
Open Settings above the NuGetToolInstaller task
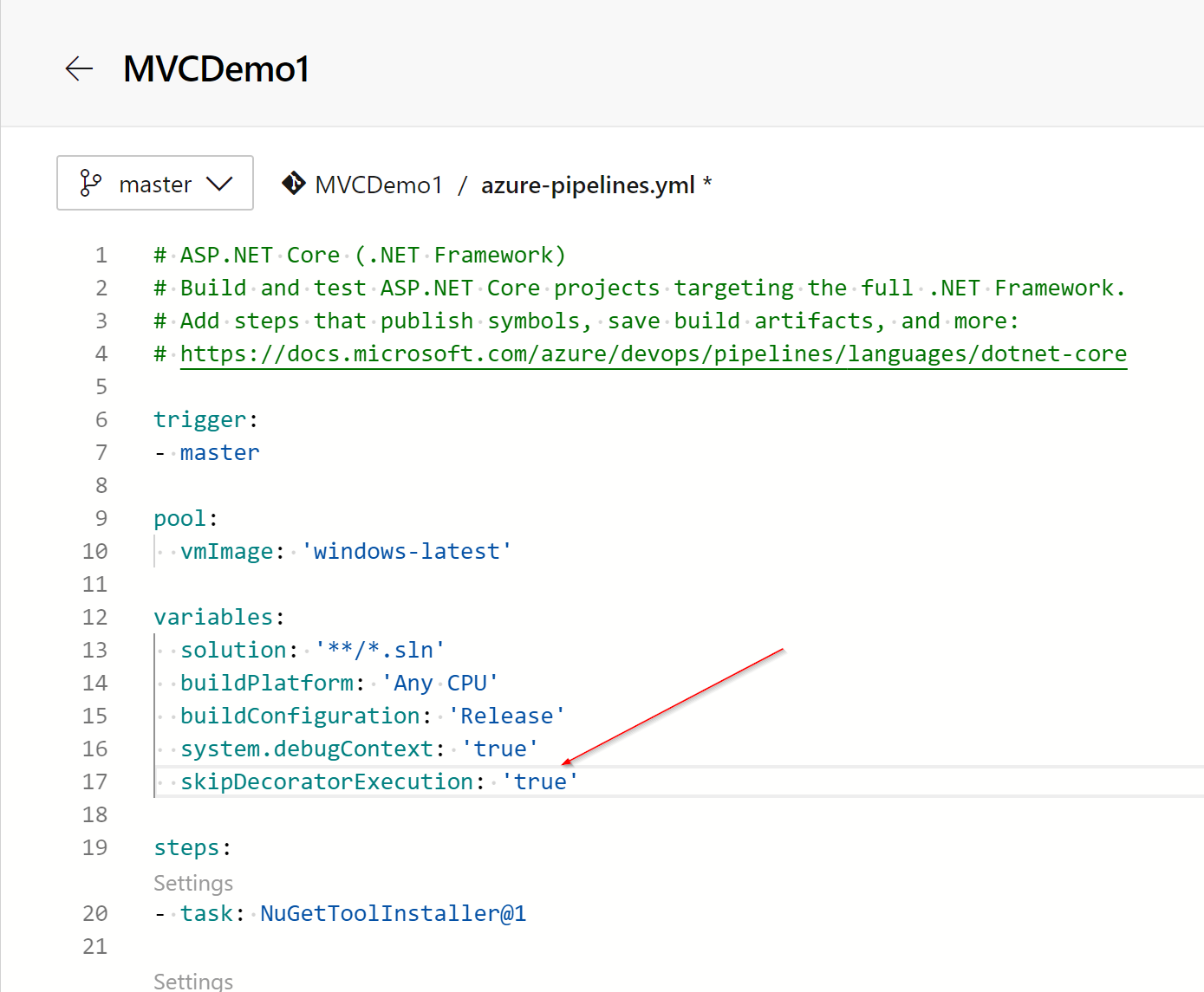click(193, 883)
